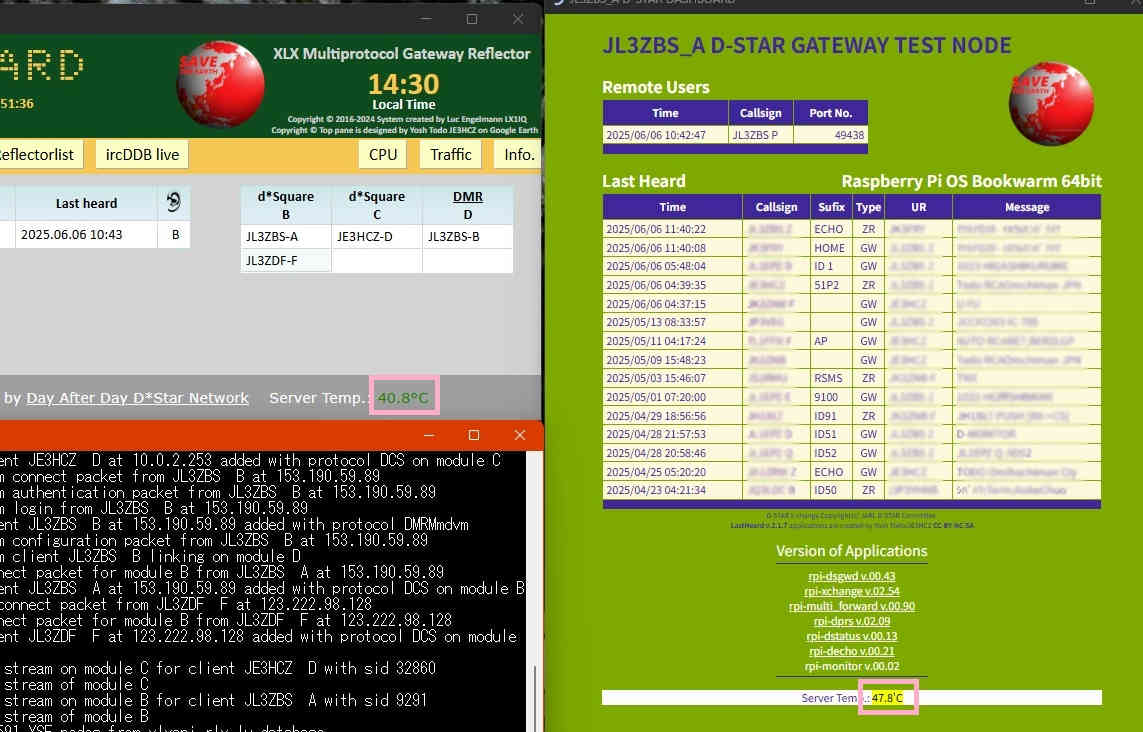Close the terminal log window

519,435
